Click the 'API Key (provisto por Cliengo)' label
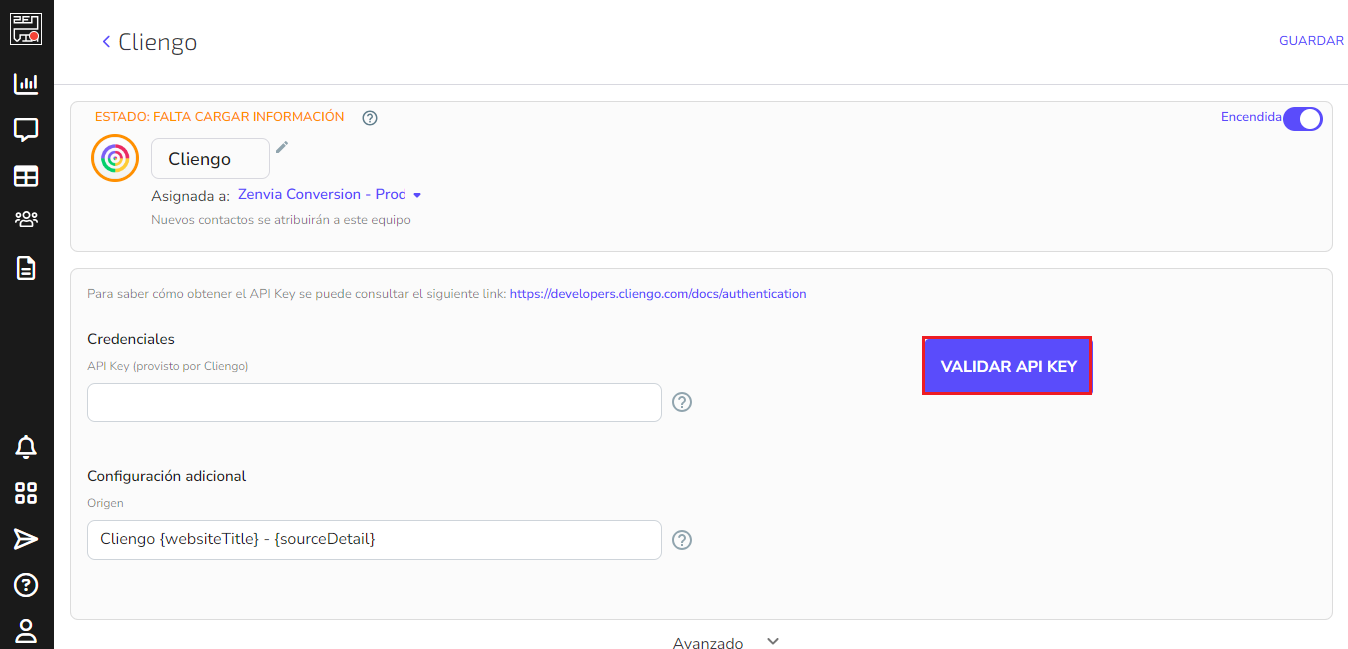The width and height of the screenshot is (1348, 649). point(168,366)
